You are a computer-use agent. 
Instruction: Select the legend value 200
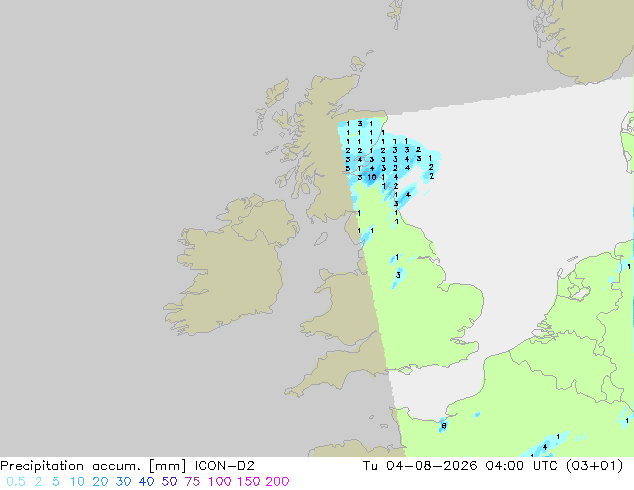point(277,482)
